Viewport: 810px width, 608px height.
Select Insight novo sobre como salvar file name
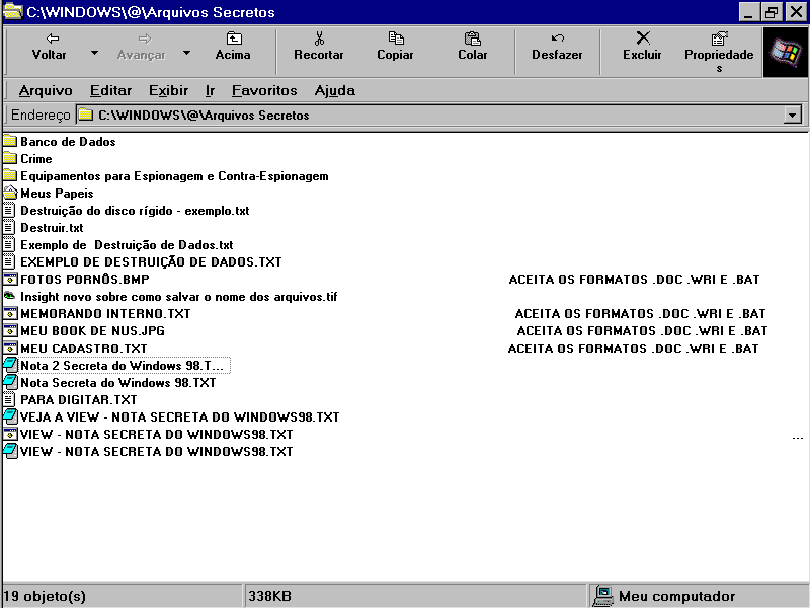tap(179, 297)
